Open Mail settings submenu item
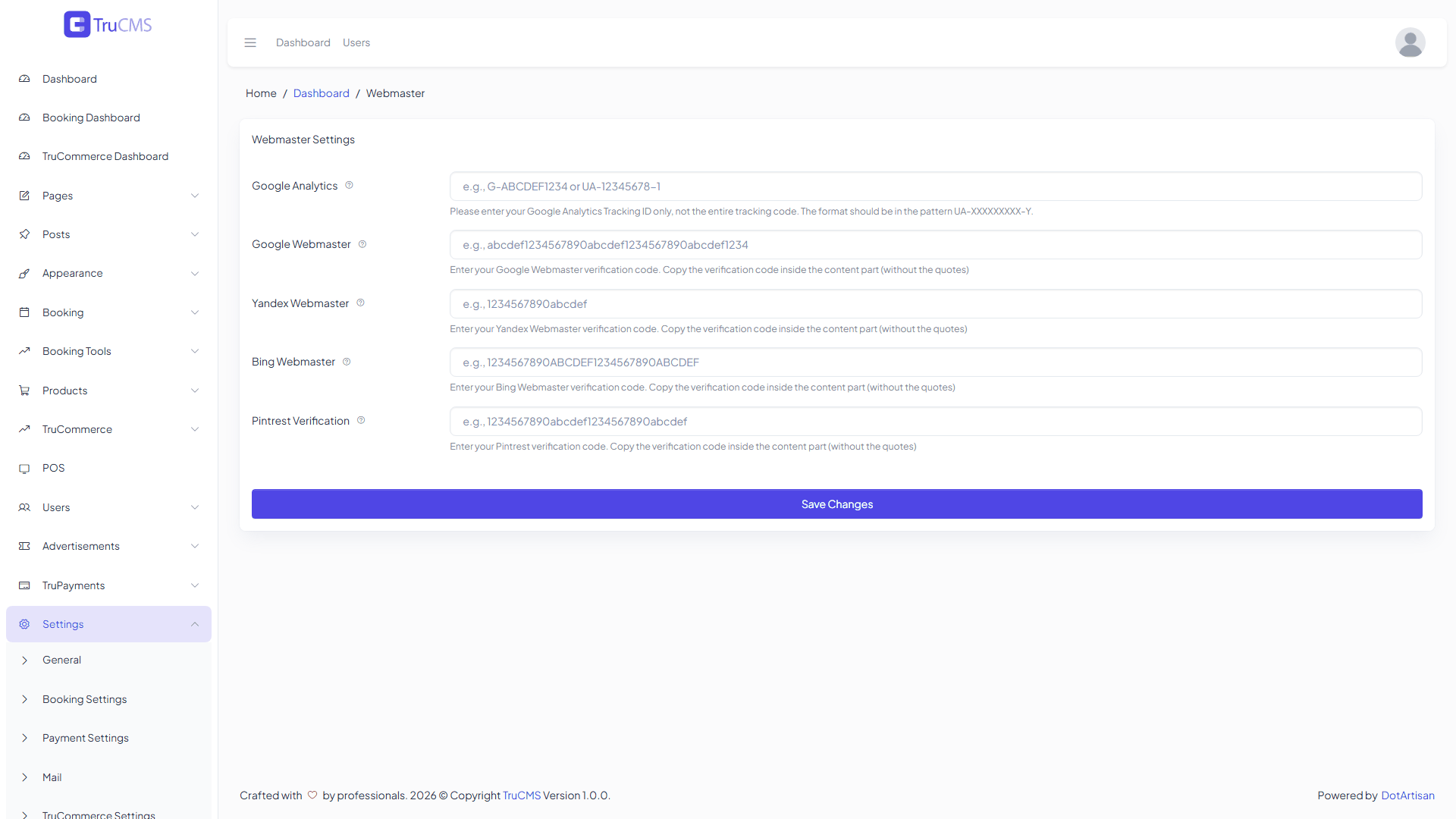The image size is (1456, 819). coord(108,777)
